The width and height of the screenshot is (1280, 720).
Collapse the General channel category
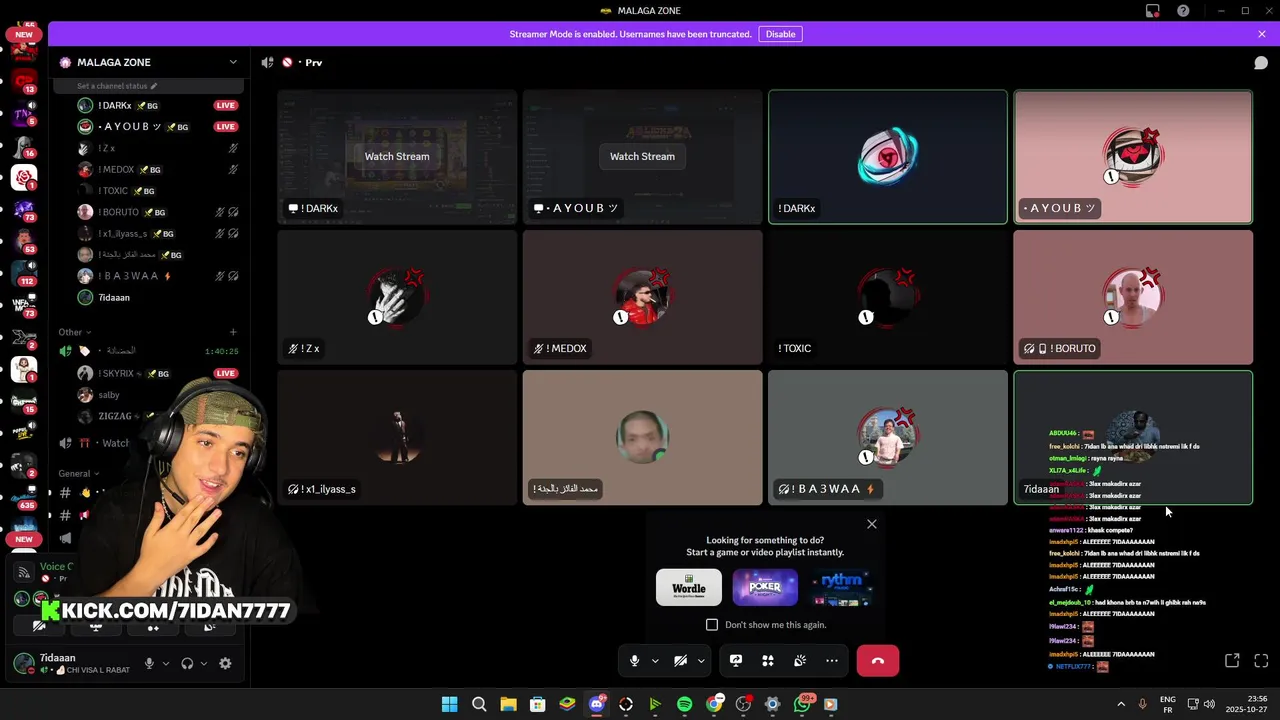(79, 473)
